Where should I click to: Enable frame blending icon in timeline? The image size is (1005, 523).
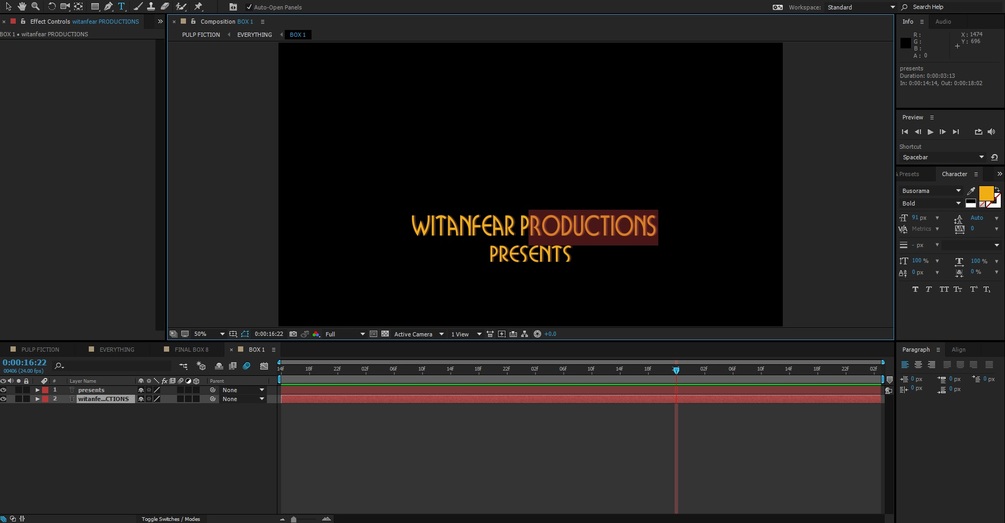[x=233, y=366]
